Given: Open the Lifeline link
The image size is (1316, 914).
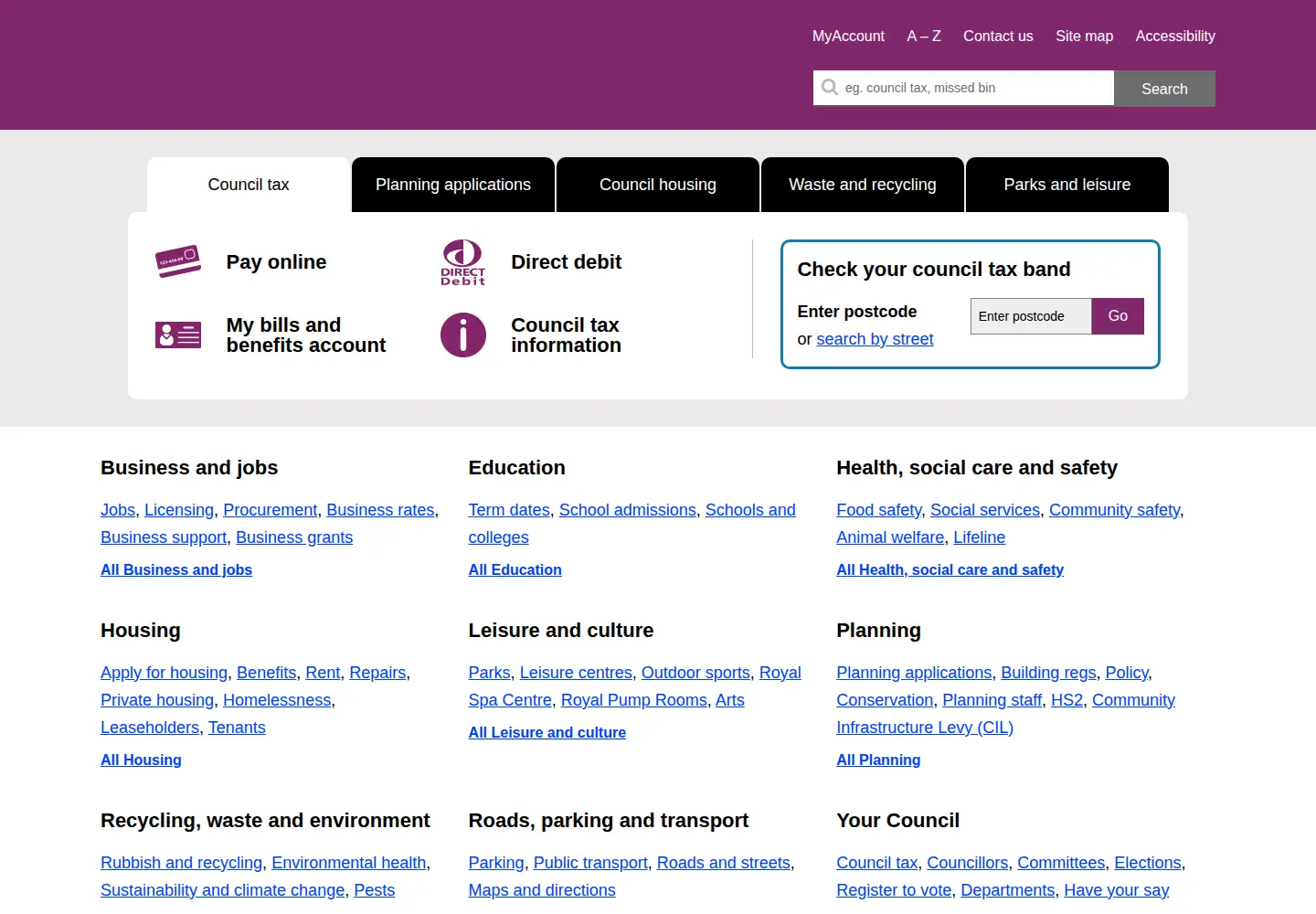Looking at the screenshot, I should click(979, 537).
